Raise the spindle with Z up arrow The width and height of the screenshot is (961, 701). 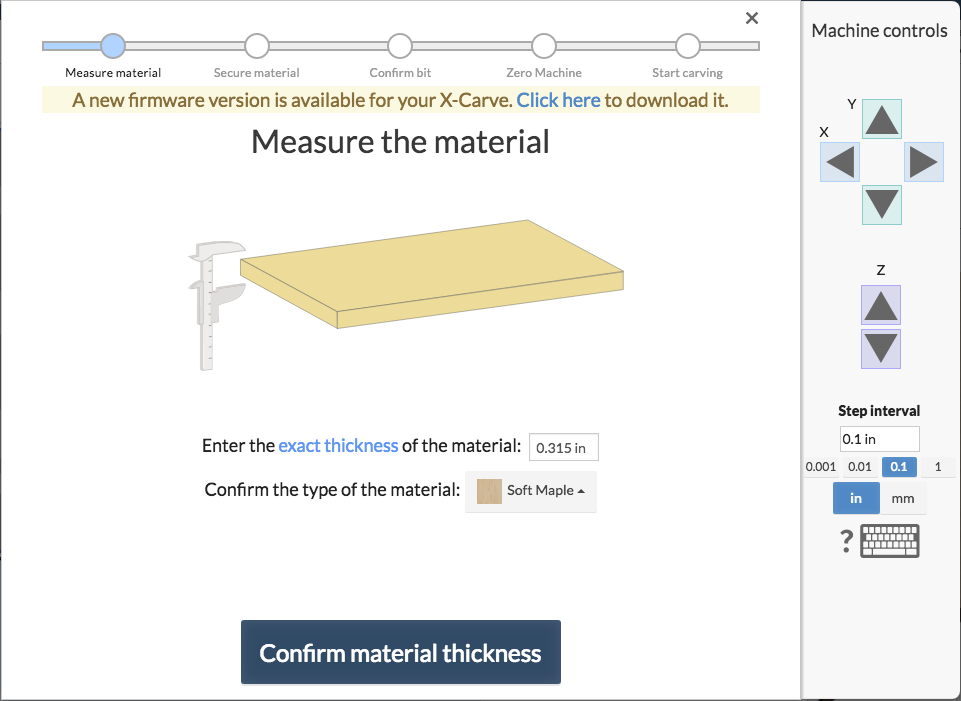(x=880, y=305)
